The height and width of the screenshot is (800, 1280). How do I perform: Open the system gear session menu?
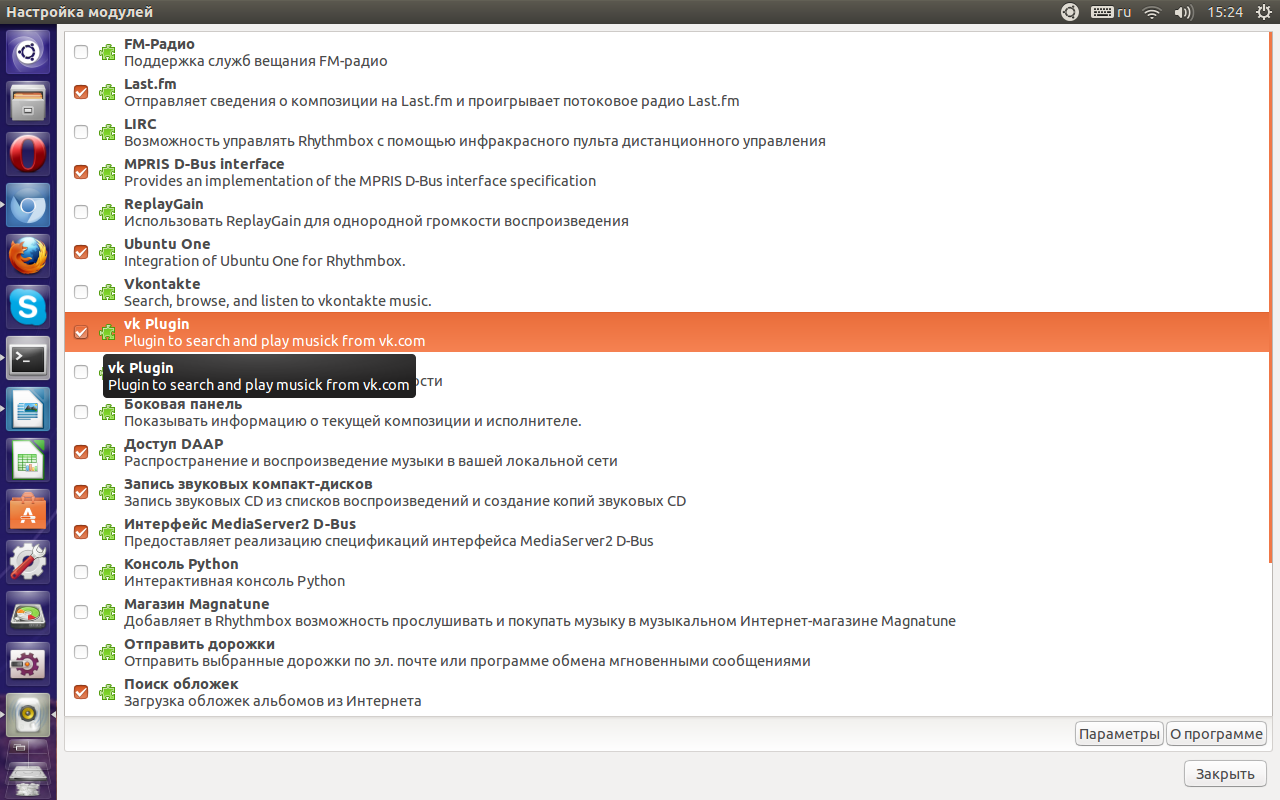[x=1262, y=12]
